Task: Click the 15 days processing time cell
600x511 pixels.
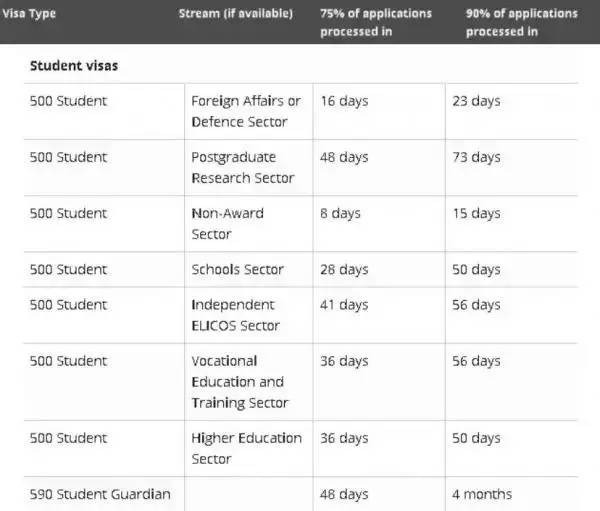Action: coord(476,213)
